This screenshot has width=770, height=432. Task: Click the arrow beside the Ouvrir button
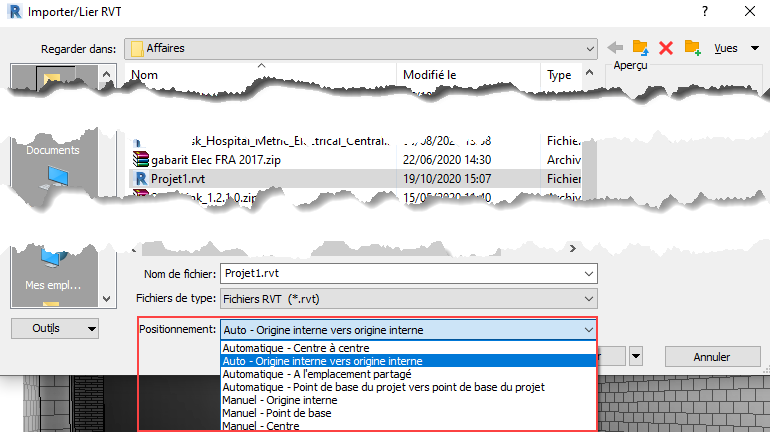636,356
